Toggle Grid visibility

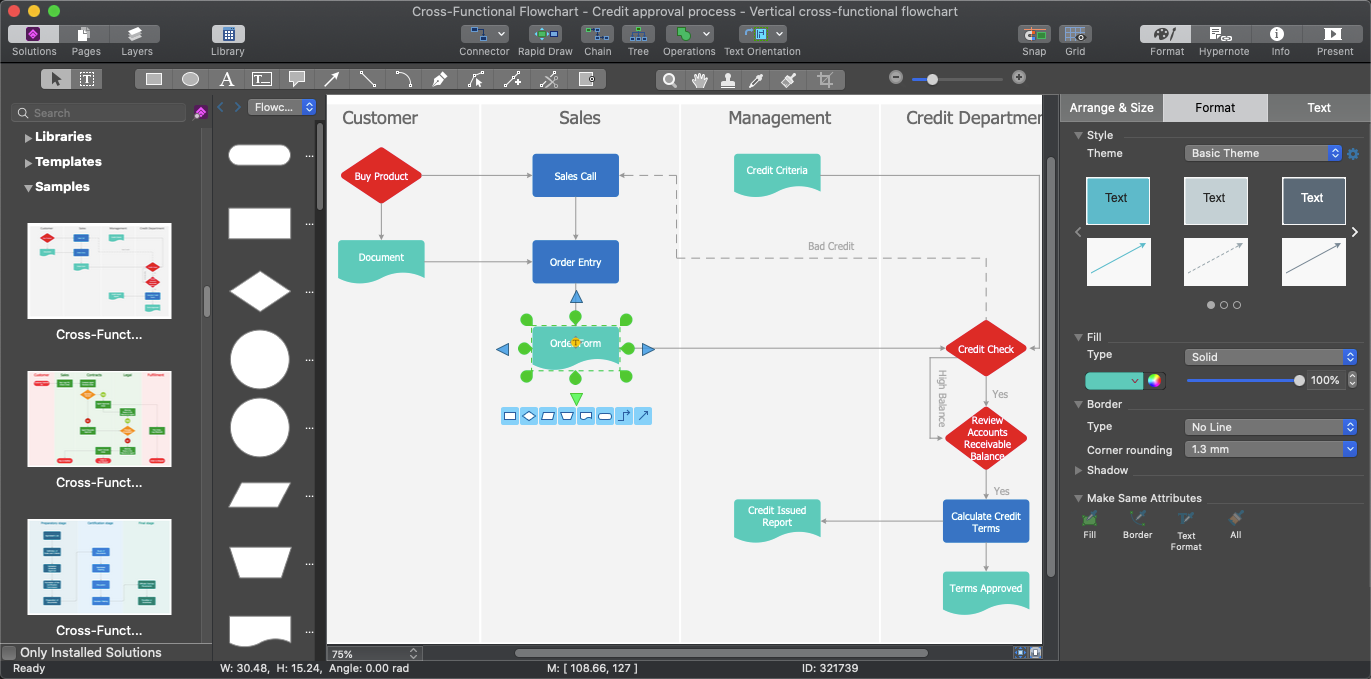click(x=1075, y=40)
